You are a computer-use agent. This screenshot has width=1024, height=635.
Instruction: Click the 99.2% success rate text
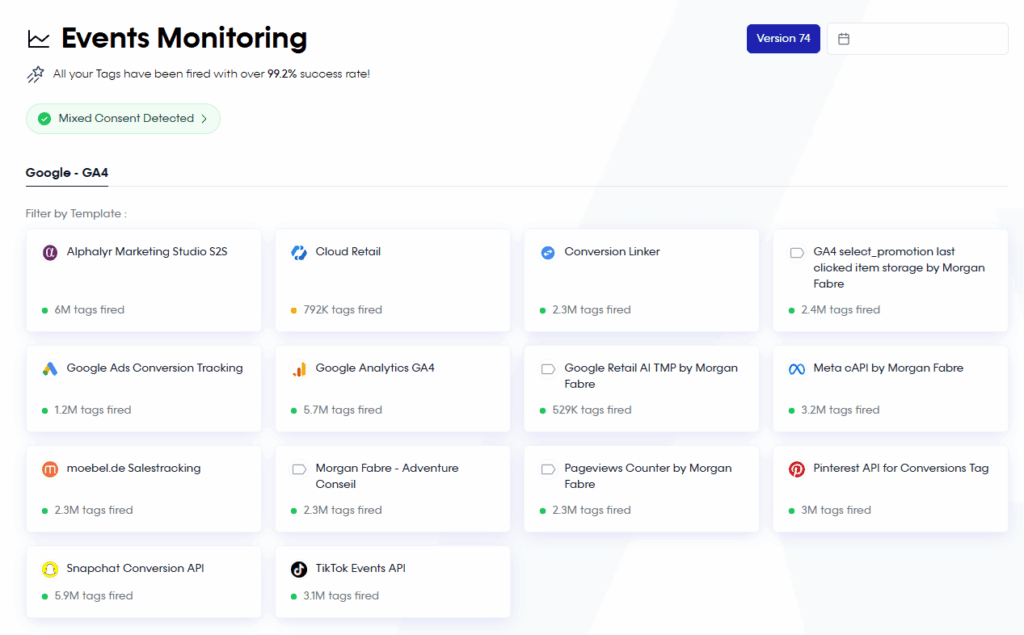coord(281,74)
